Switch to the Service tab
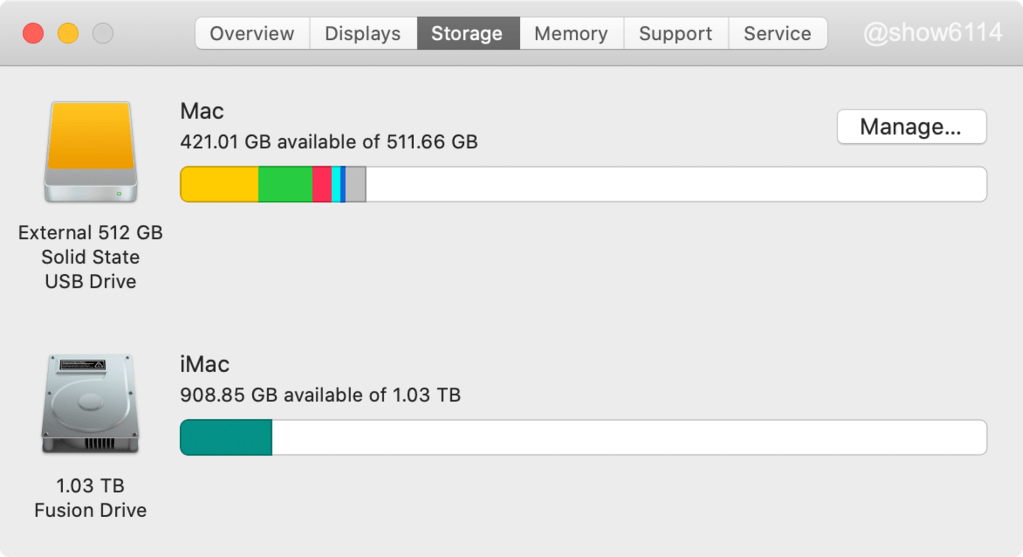Image resolution: width=1023 pixels, height=557 pixels. point(777,33)
